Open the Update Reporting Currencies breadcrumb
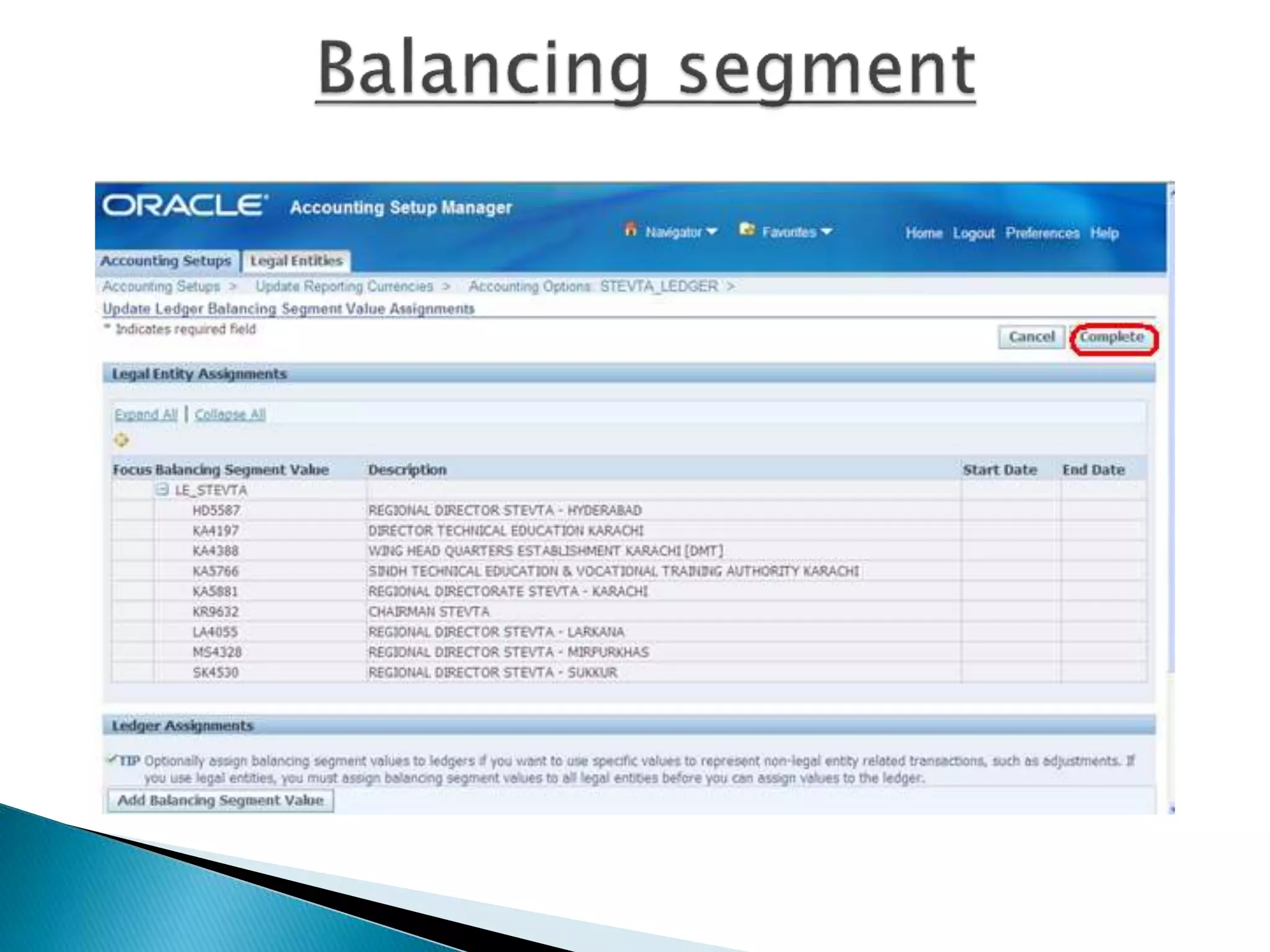 point(344,286)
